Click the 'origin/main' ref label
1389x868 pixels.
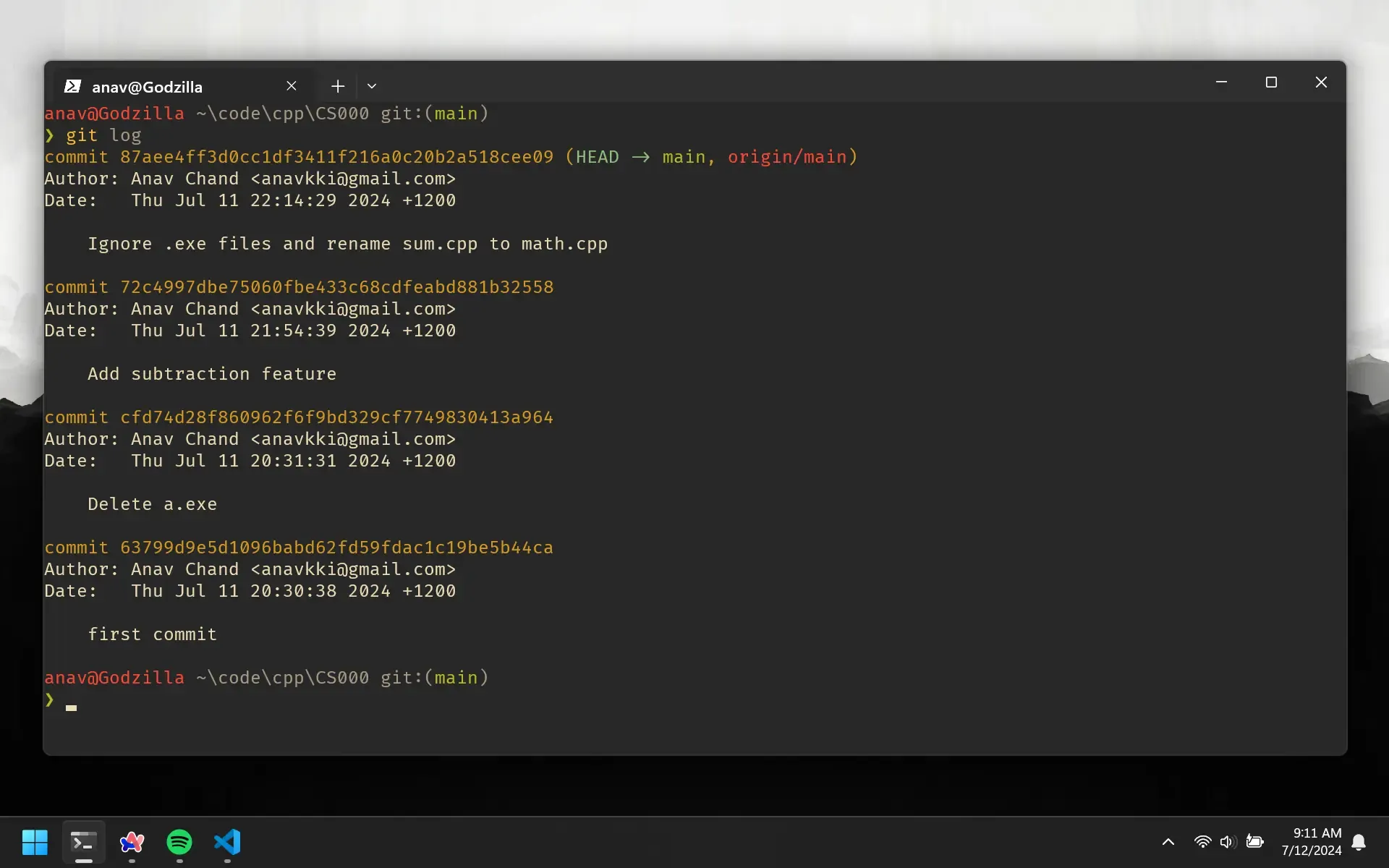pos(787,157)
